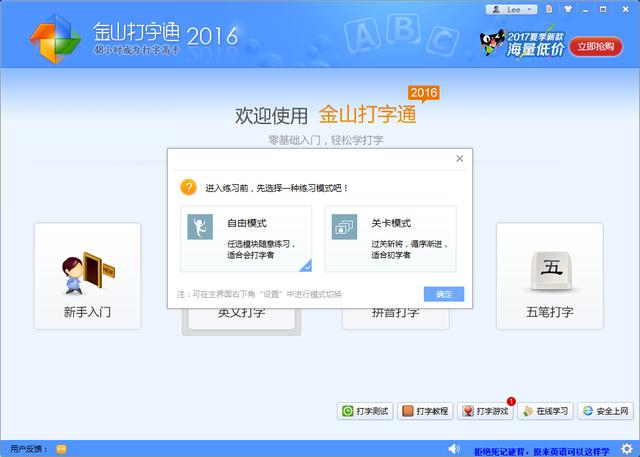Open 打字测试 typing test
The height and width of the screenshot is (457, 640).
(365, 411)
